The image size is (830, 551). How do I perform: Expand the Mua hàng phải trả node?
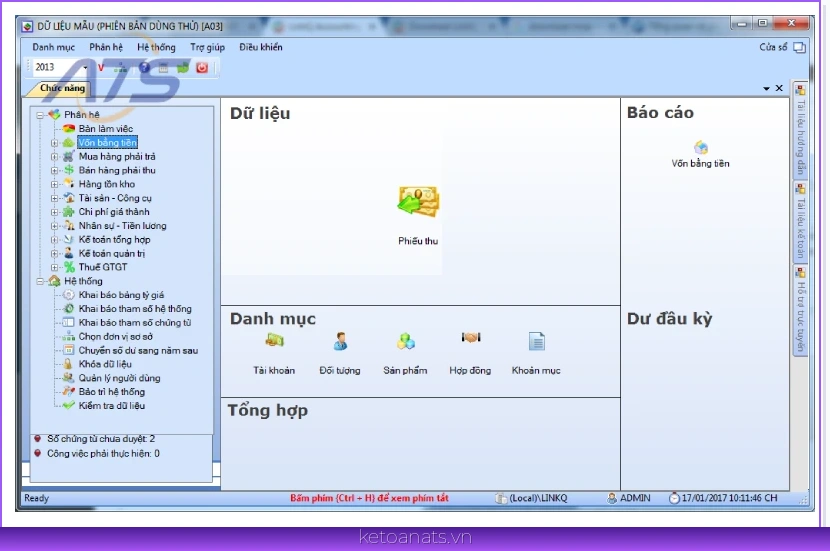[x=55, y=157]
